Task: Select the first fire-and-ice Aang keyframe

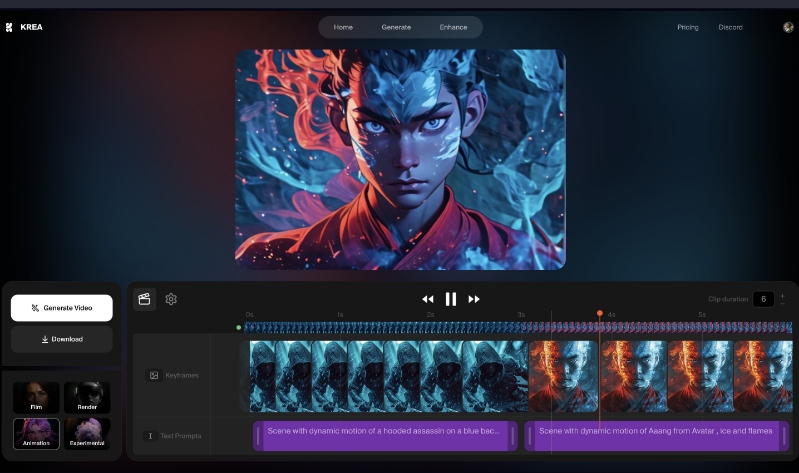Action: pyautogui.click(x=563, y=376)
